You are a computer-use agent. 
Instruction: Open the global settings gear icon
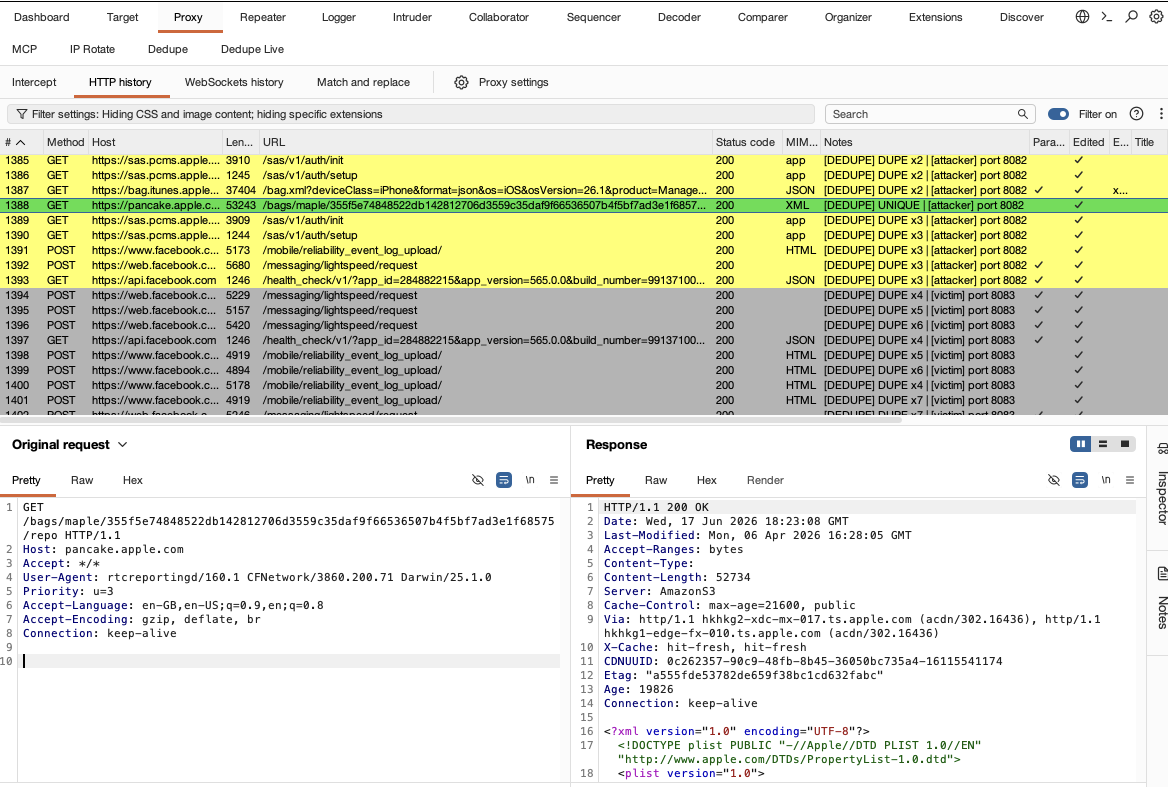1156,16
